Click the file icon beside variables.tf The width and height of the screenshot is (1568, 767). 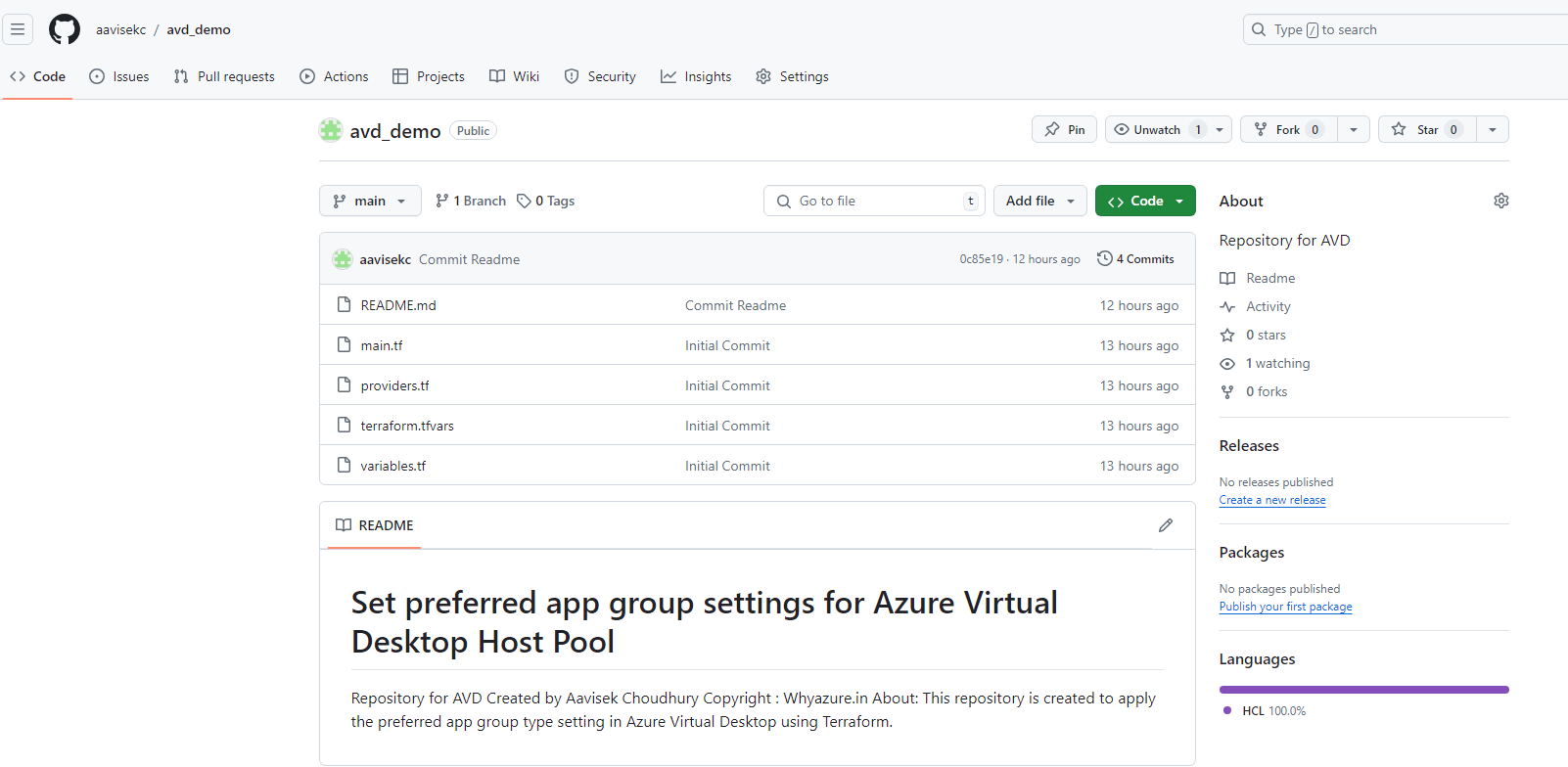coord(344,465)
